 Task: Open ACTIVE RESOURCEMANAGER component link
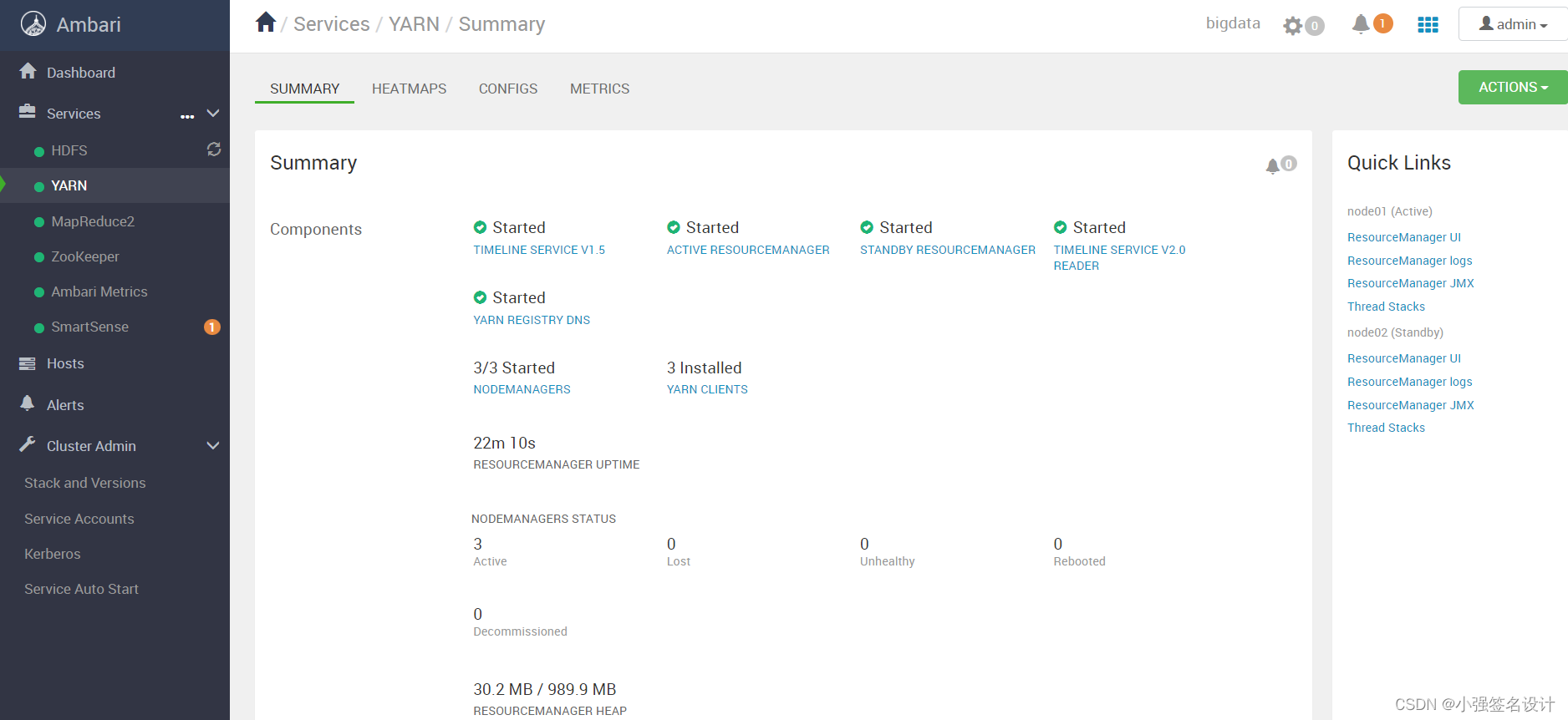pyautogui.click(x=748, y=250)
